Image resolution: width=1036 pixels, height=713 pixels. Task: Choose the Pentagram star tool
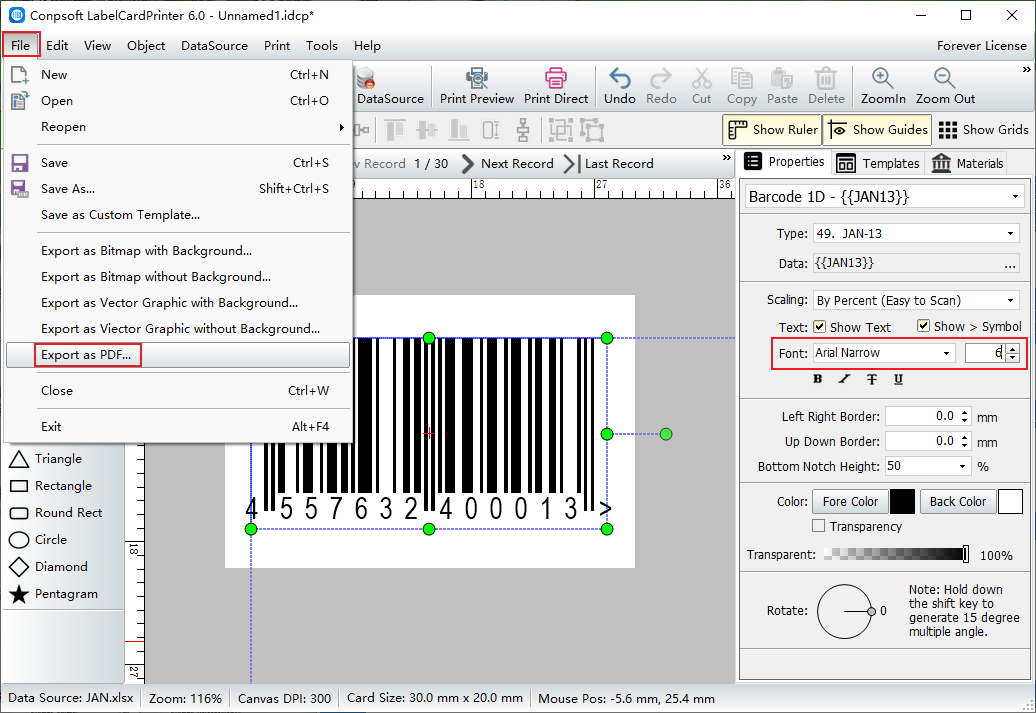[54, 594]
